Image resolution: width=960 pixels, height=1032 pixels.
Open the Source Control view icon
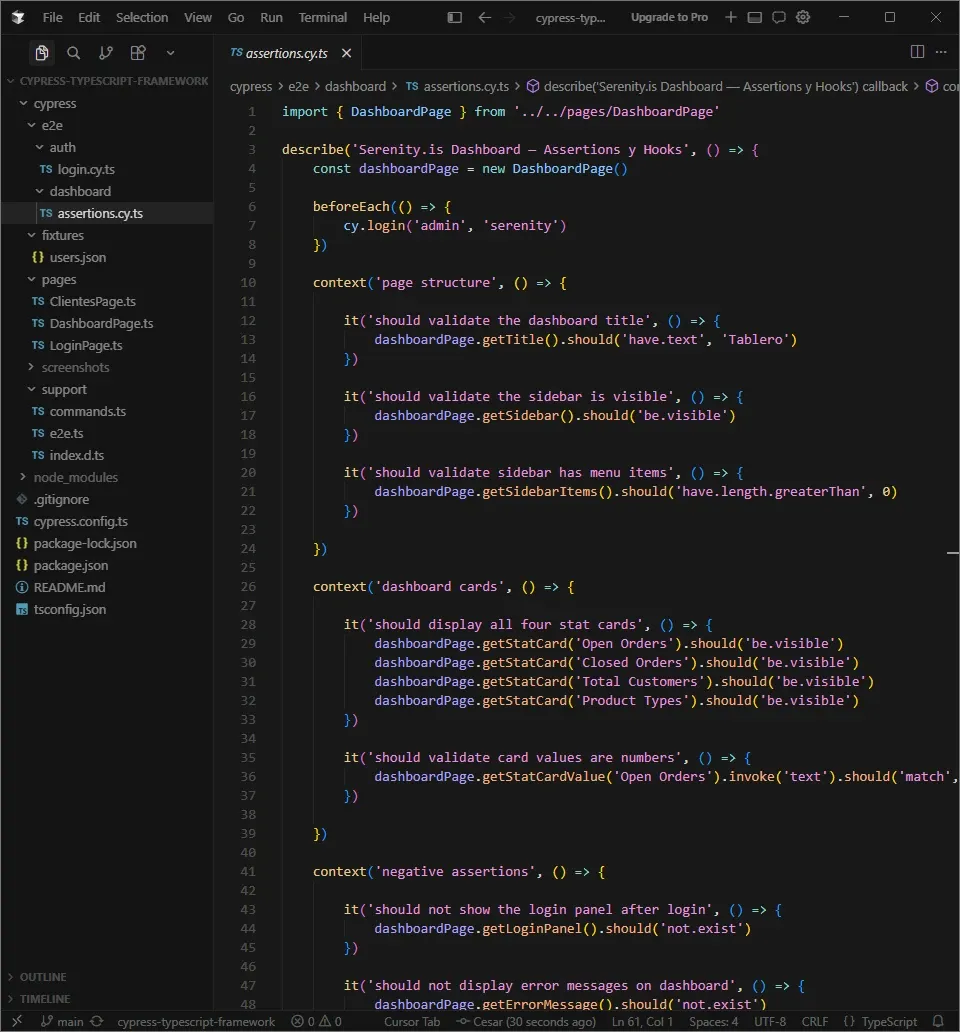tap(106, 53)
